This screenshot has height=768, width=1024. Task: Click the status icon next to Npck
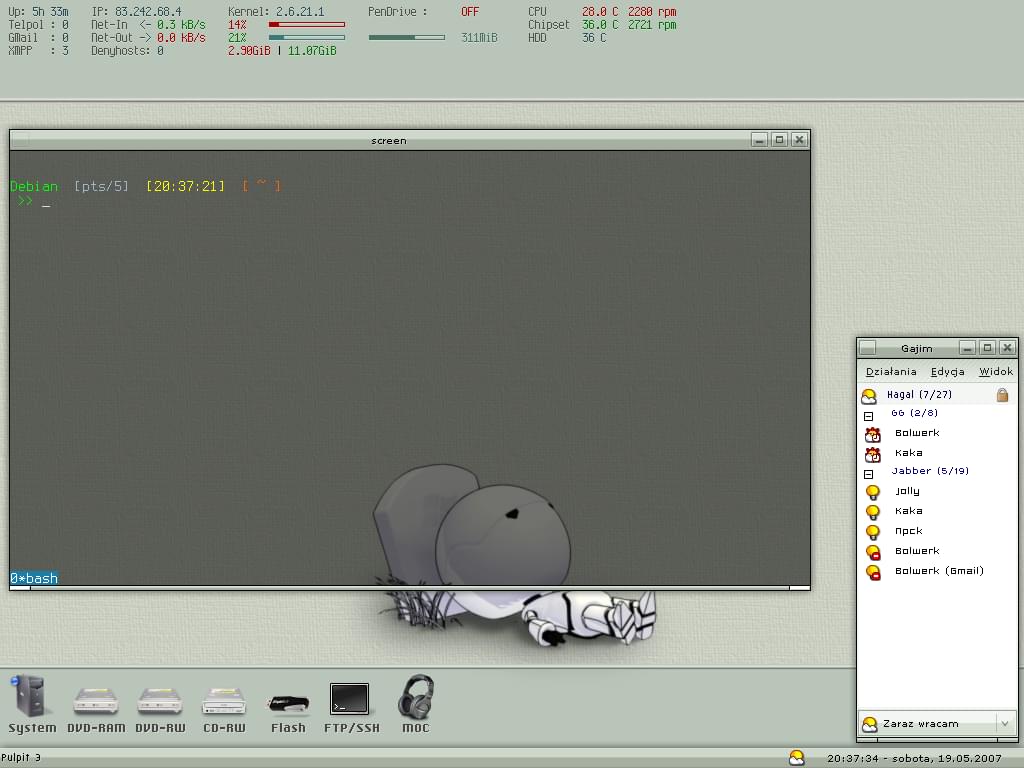click(x=872, y=532)
